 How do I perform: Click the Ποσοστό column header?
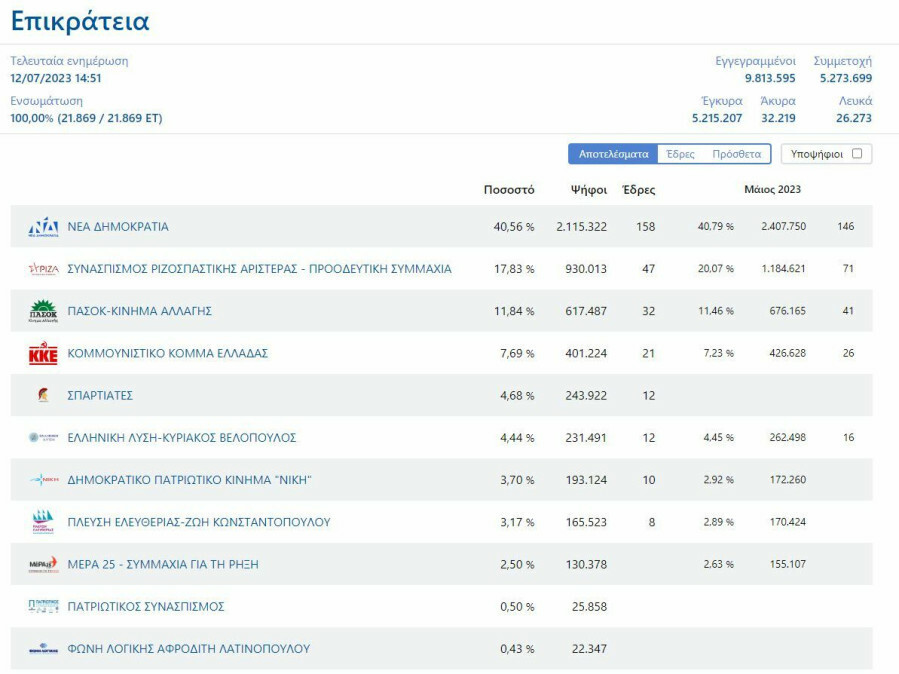point(509,189)
